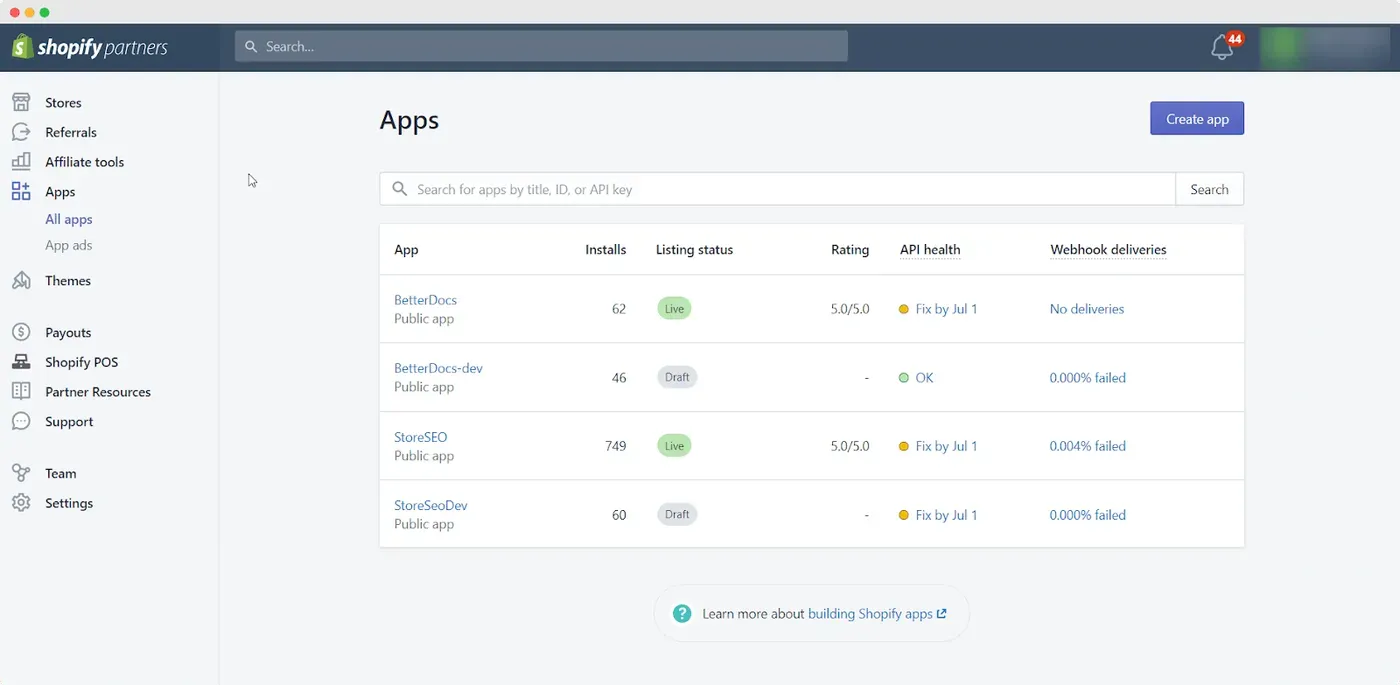Click the Shopify Partners logo
1400x685 pixels.
point(90,47)
